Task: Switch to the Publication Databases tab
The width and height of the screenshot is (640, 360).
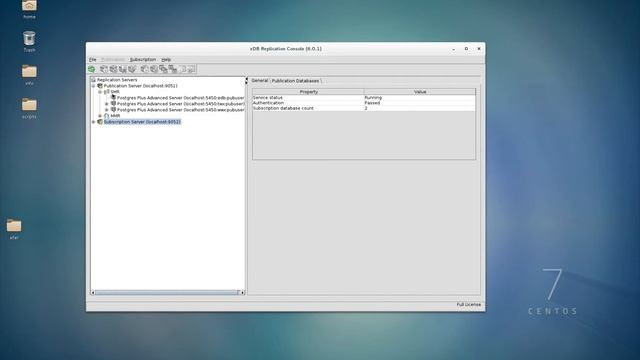Action: tap(296, 81)
